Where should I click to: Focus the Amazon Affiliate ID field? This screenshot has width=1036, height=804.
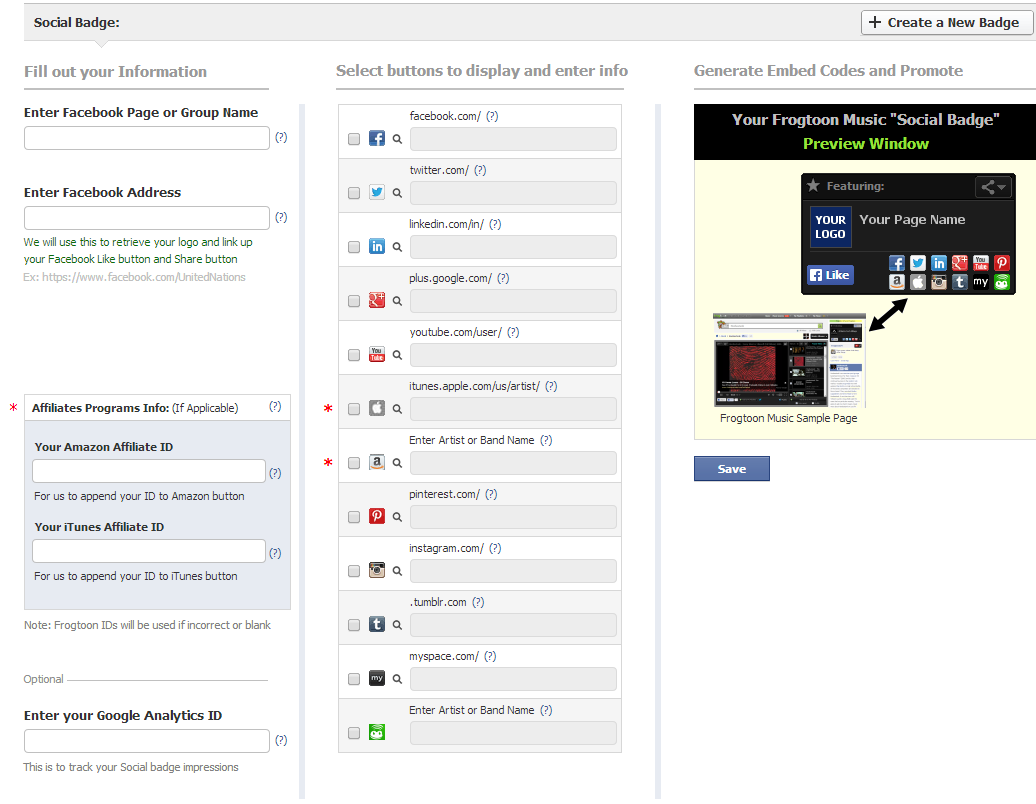point(149,471)
